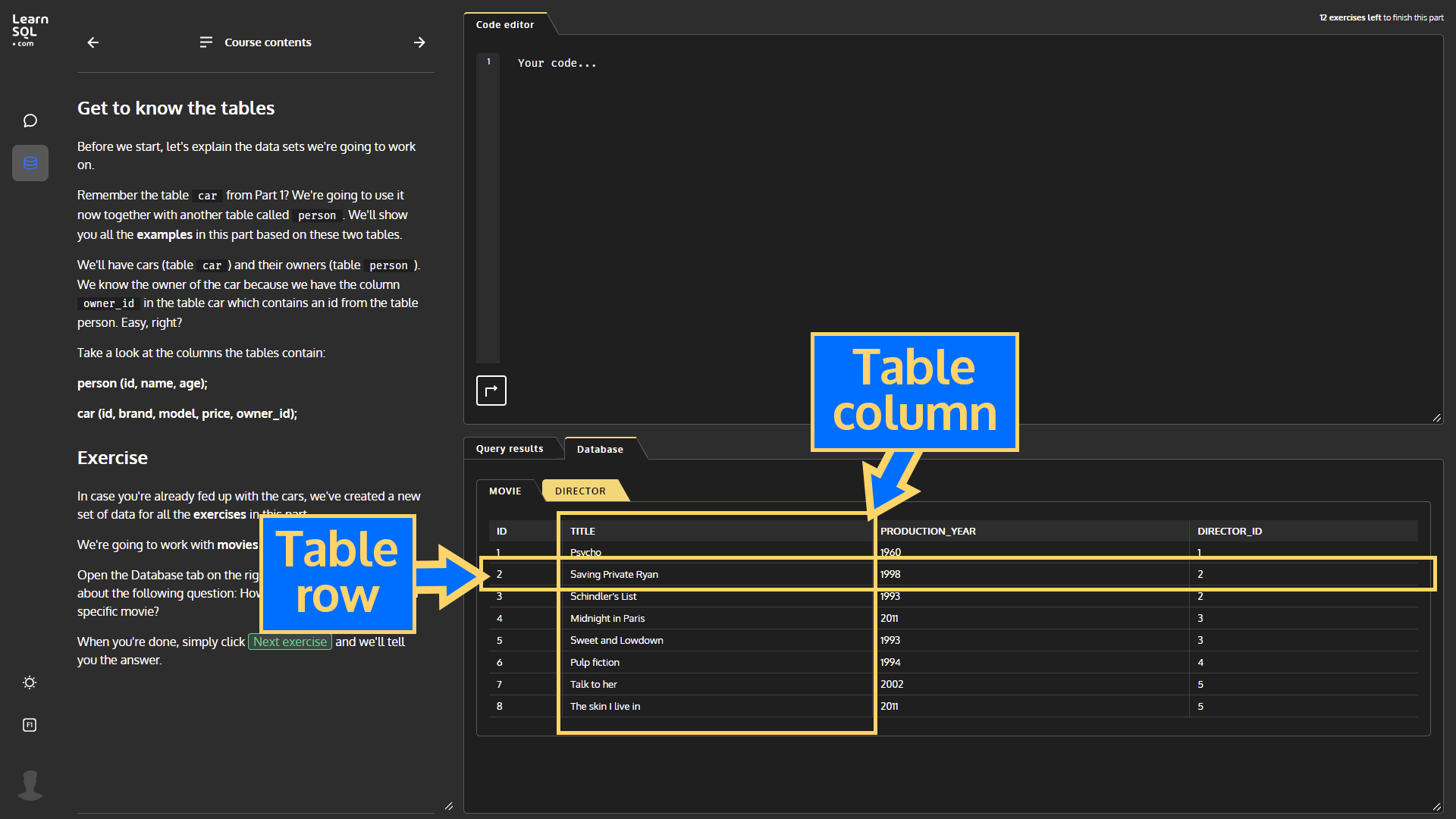The width and height of the screenshot is (1456, 819).
Task: Click the LearnSQL.com logo
Action: (28, 30)
